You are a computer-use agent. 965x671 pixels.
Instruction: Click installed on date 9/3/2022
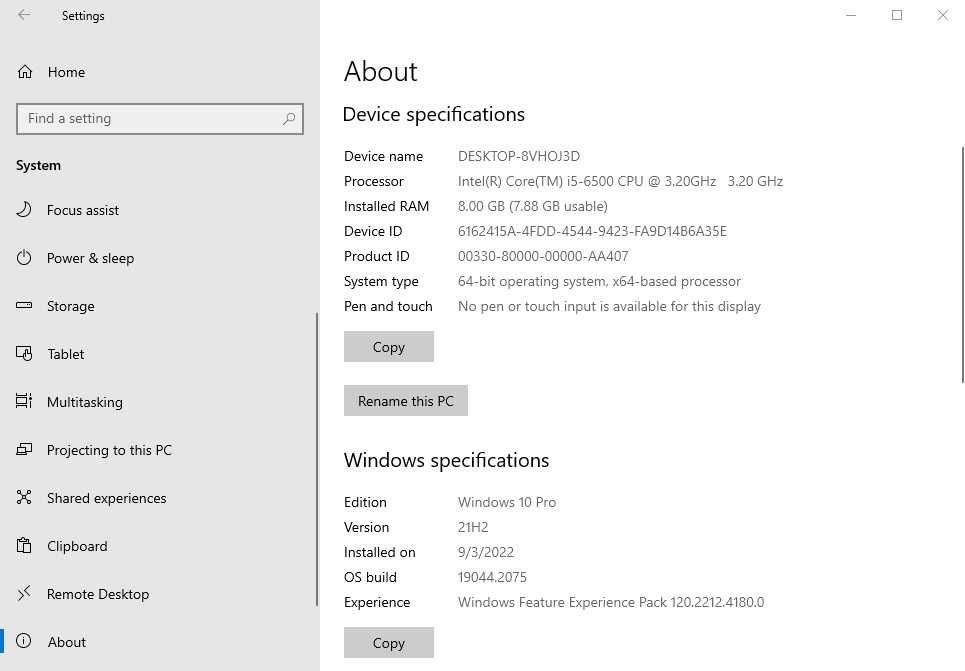tap(486, 552)
